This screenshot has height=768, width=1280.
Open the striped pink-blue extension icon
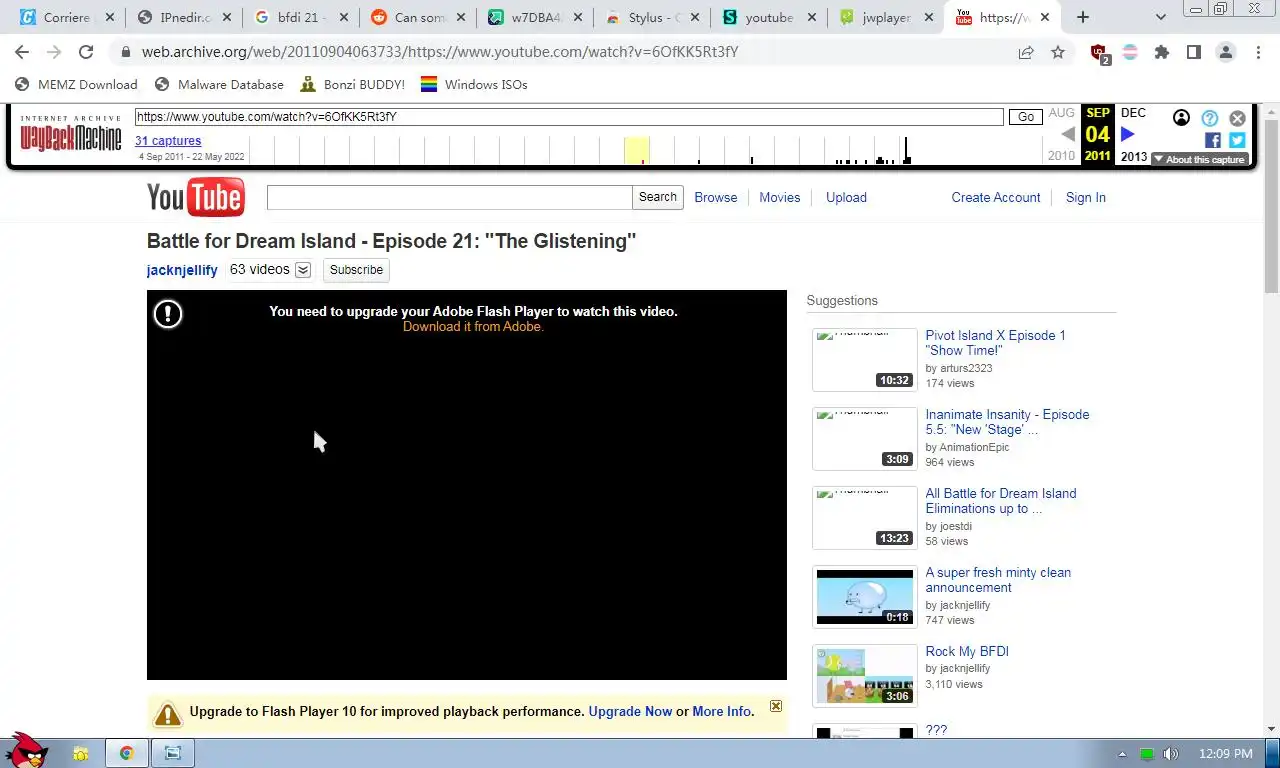(x=1130, y=52)
